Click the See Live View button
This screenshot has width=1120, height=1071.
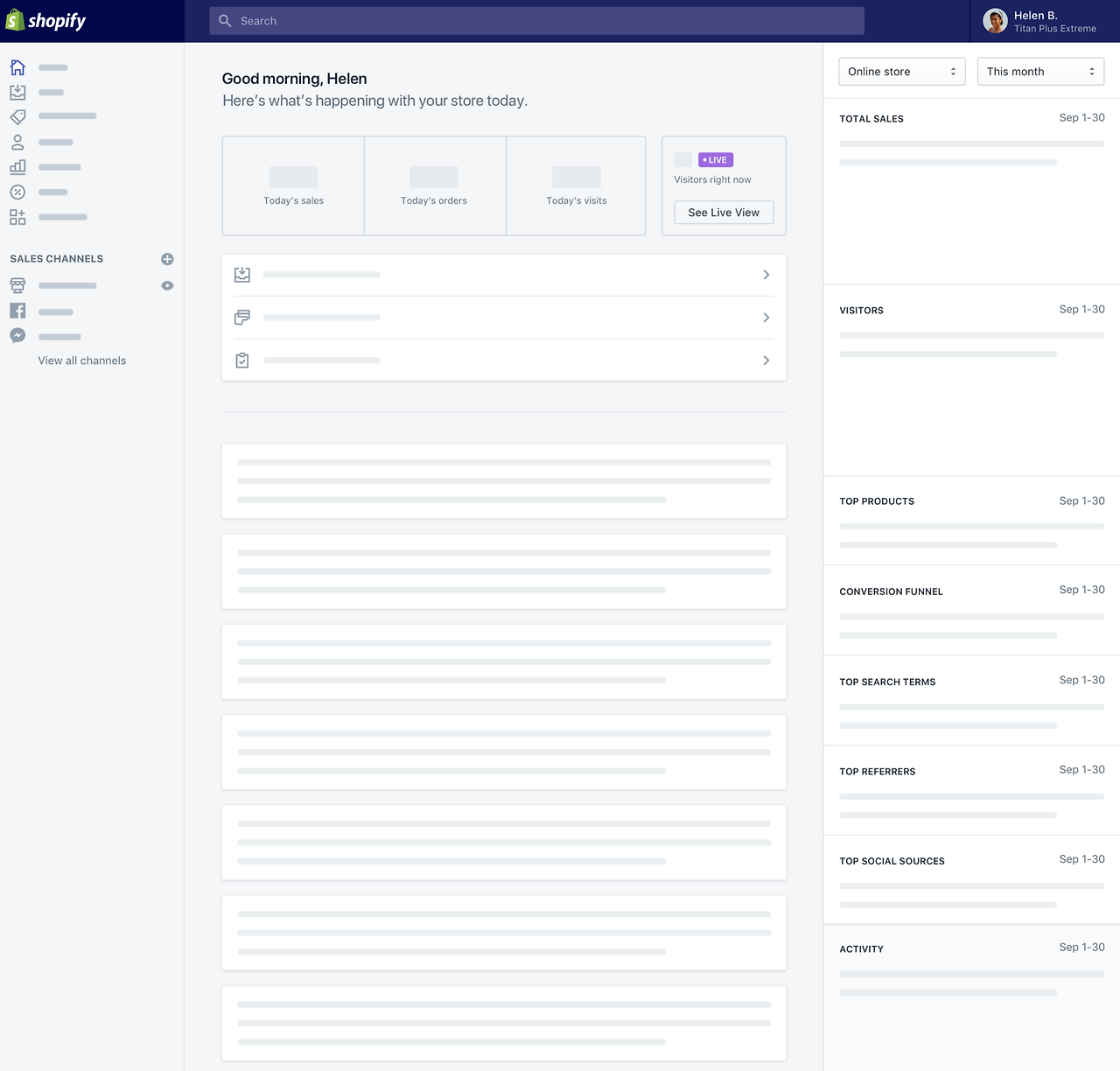coord(724,213)
